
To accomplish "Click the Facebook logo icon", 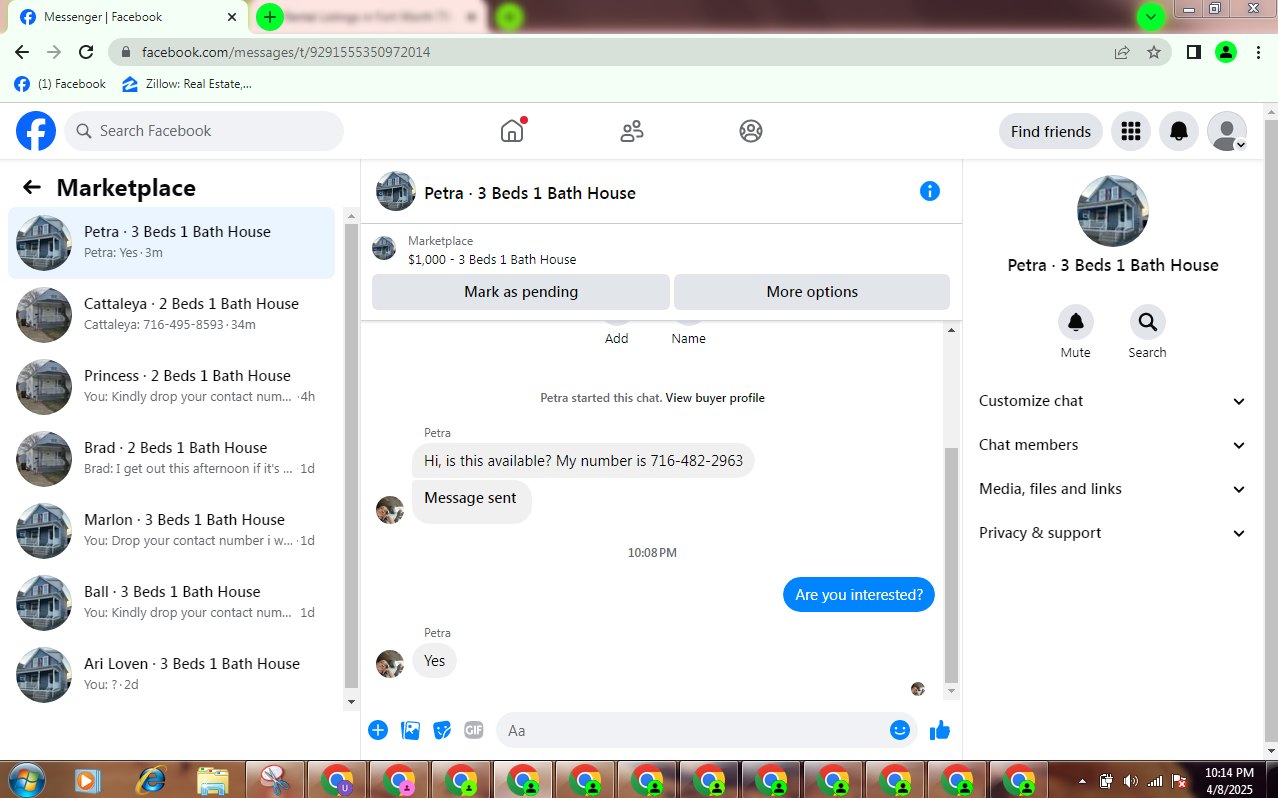I will (x=36, y=131).
